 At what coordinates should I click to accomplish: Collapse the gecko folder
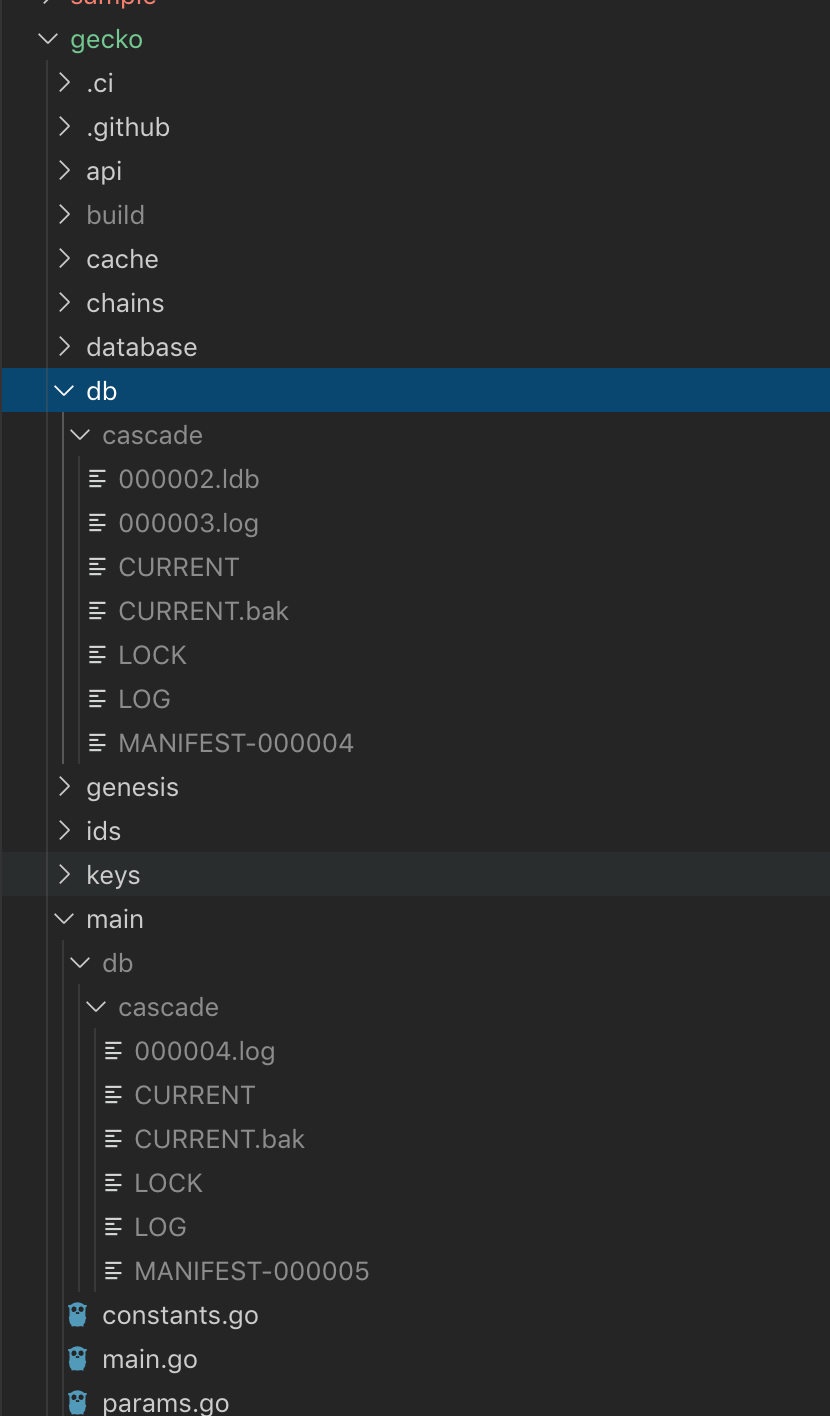47,39
